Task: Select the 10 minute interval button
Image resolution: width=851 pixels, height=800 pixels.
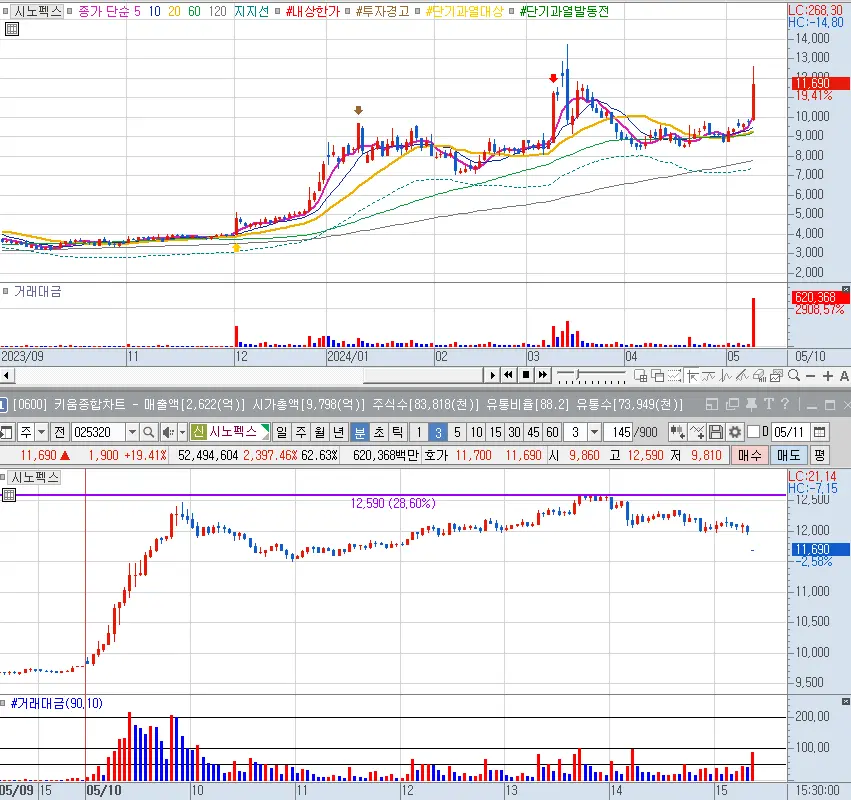Action: (477, 433)
